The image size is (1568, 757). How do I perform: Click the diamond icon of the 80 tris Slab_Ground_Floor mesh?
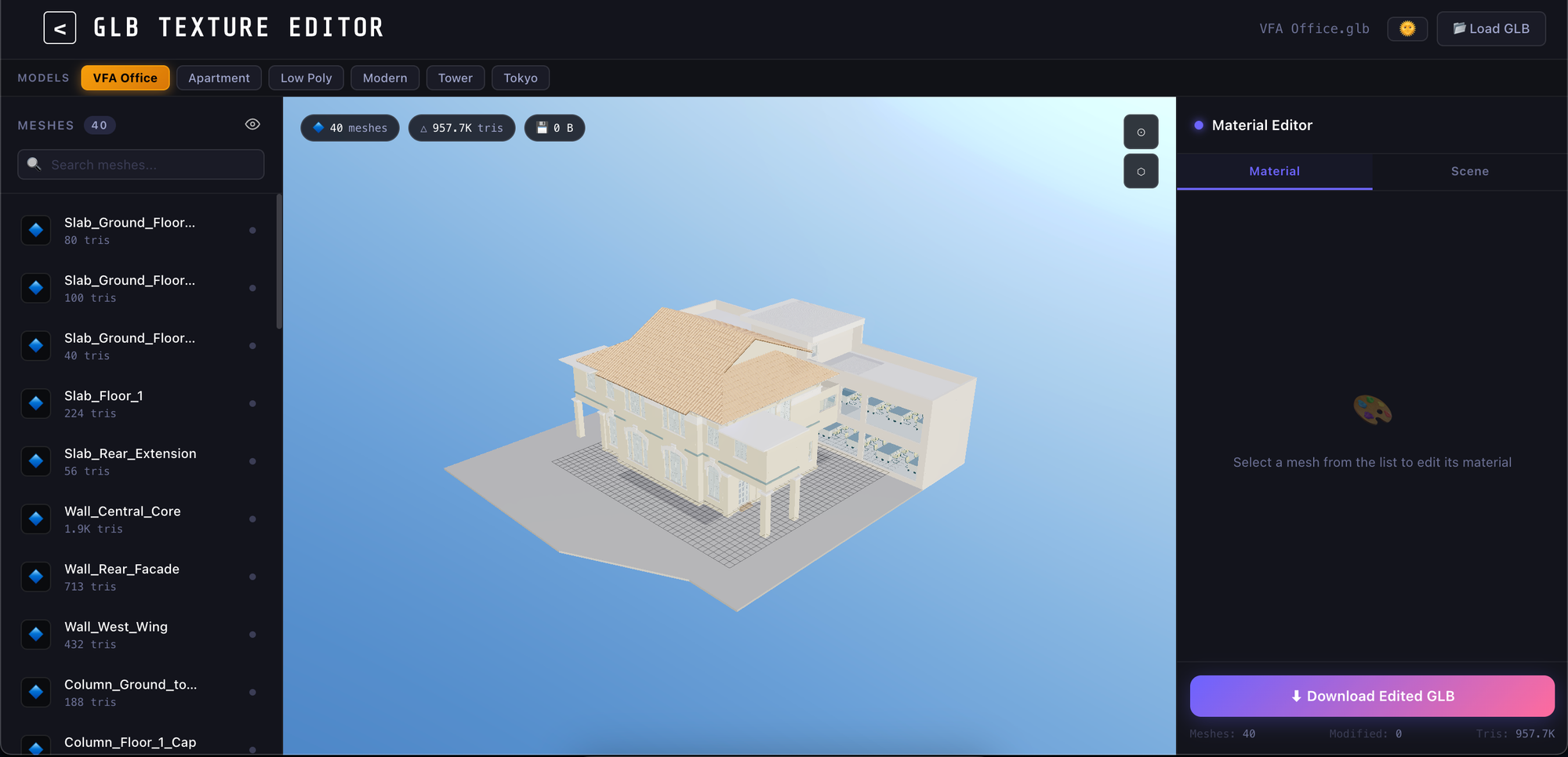click(35, 231)
